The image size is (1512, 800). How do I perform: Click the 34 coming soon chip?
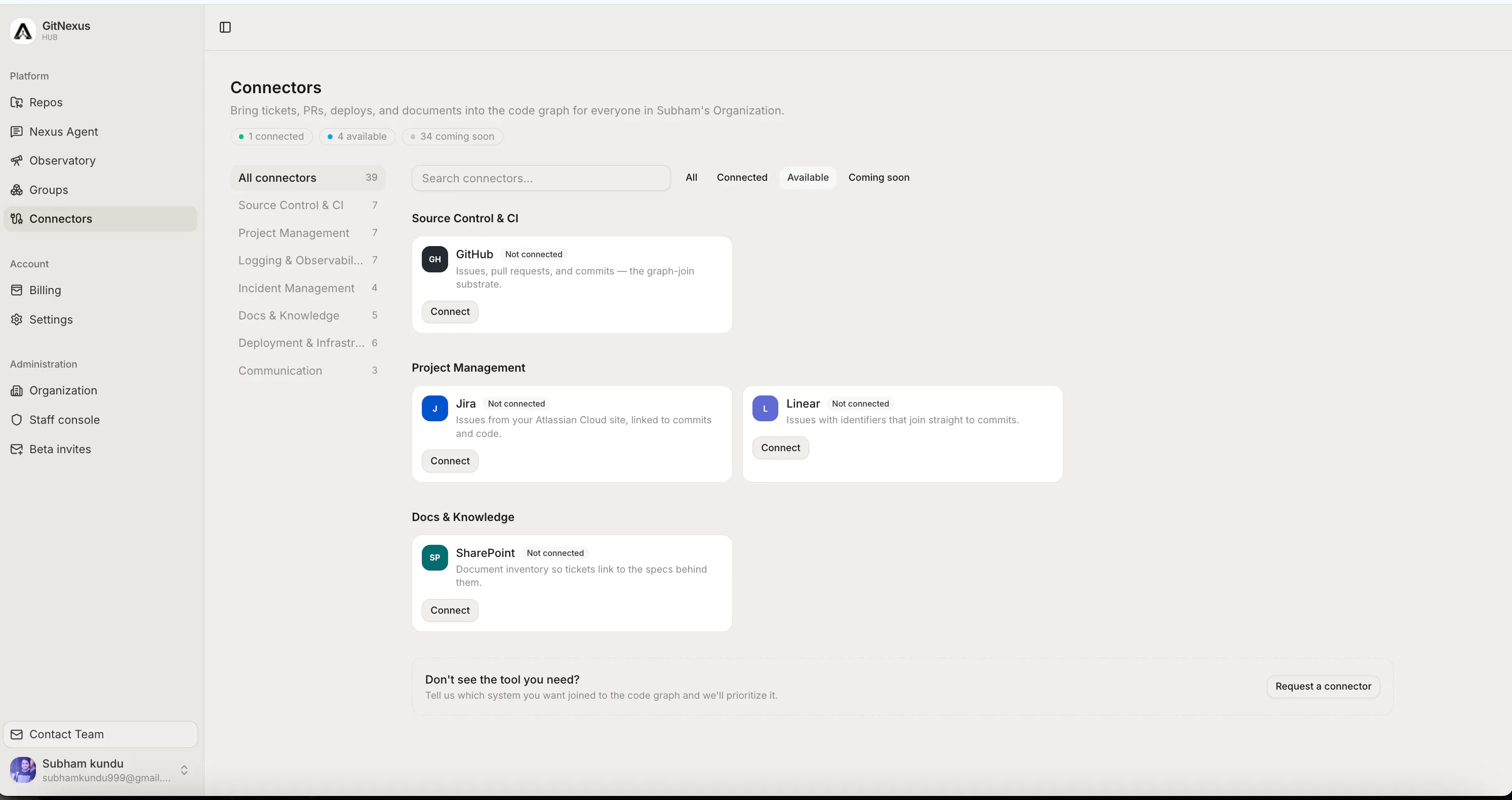[453, 136]
